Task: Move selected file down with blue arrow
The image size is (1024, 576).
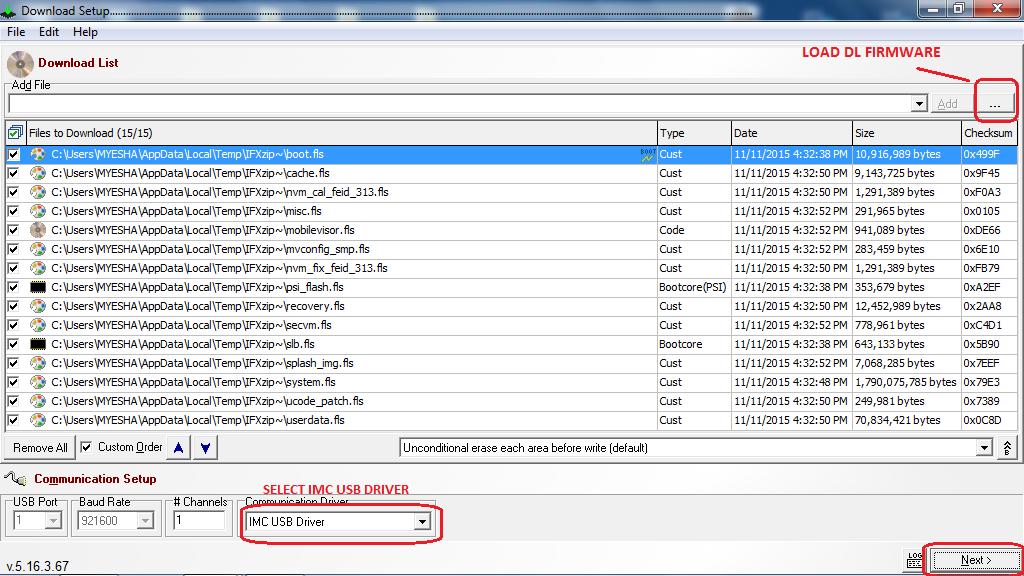Action: pyautogui.click(x=205, y=448)
